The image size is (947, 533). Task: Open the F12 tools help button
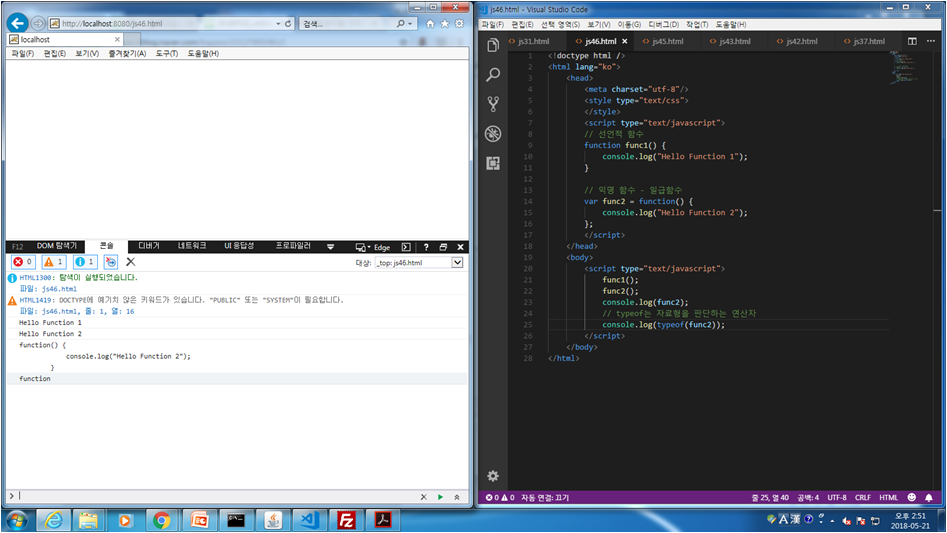coord(426,247)
